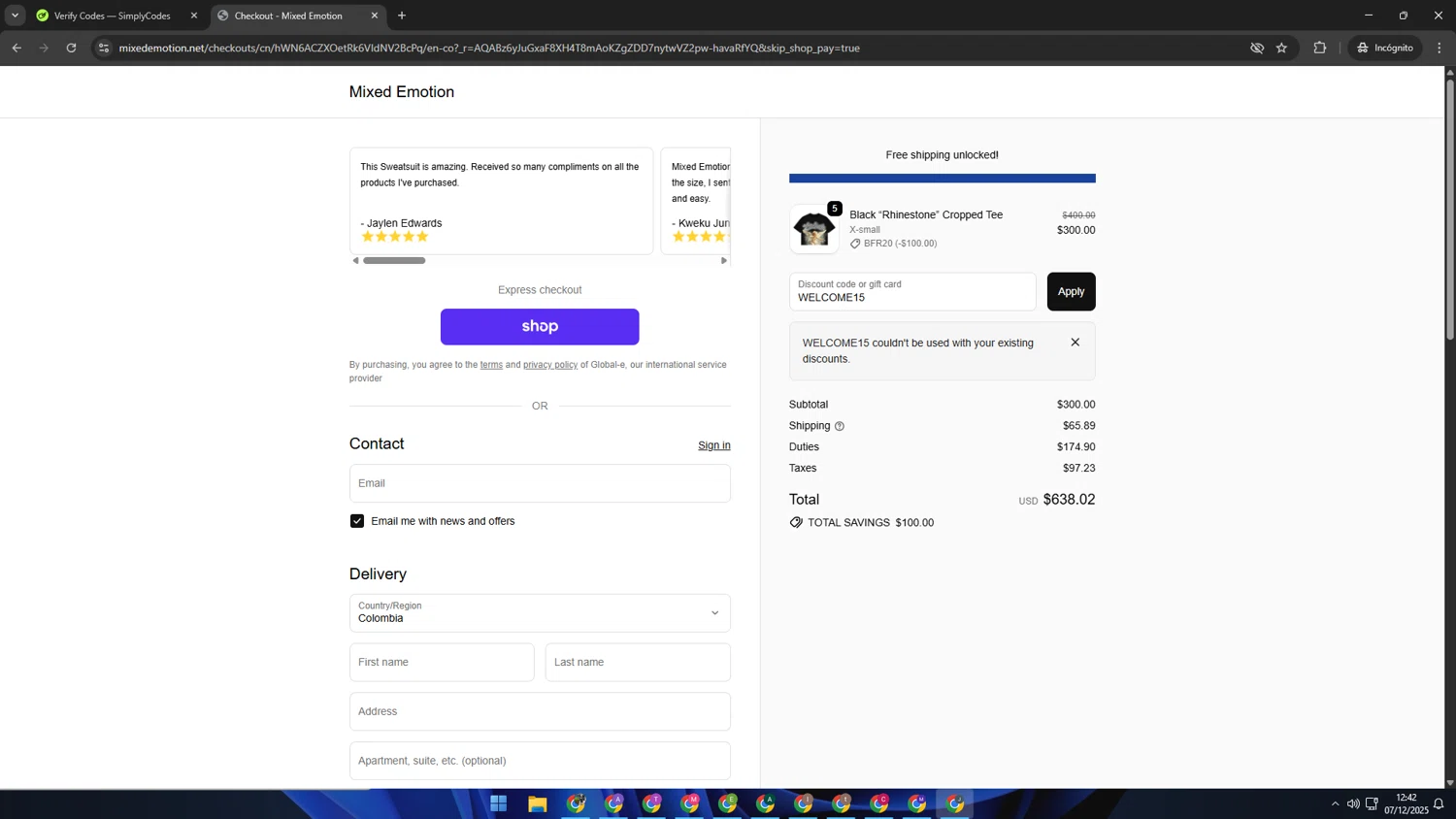
Task: Open the privacy policy link
Action: (550, 365)
